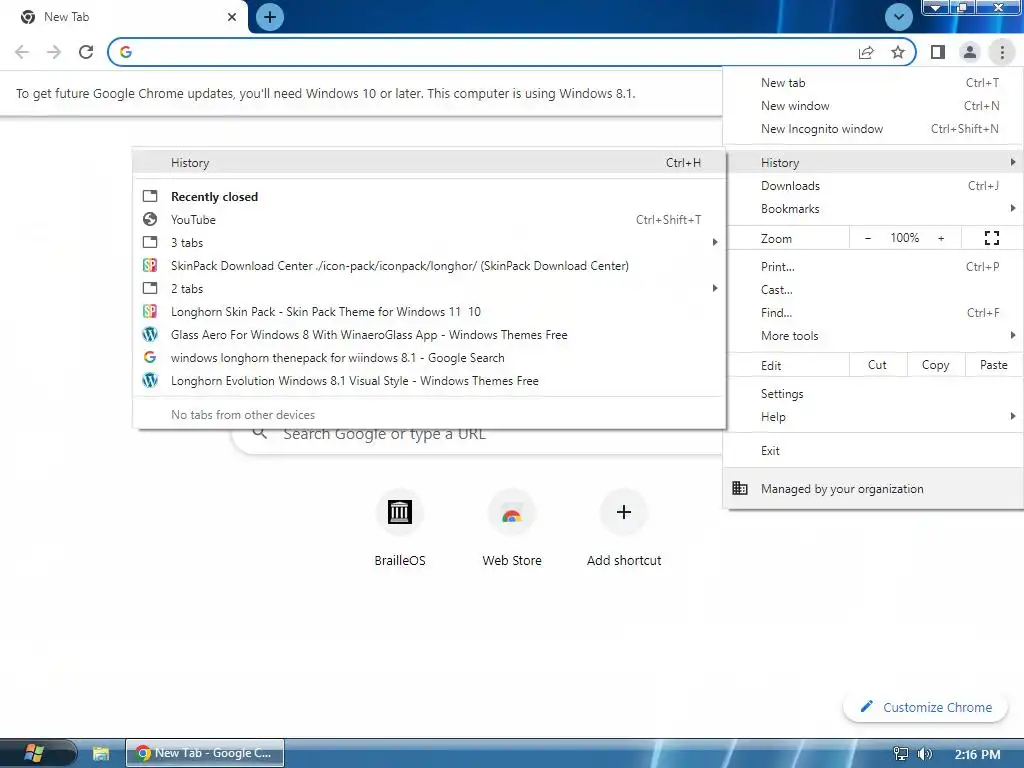Increase zoom with plus button

click(941, 238)
